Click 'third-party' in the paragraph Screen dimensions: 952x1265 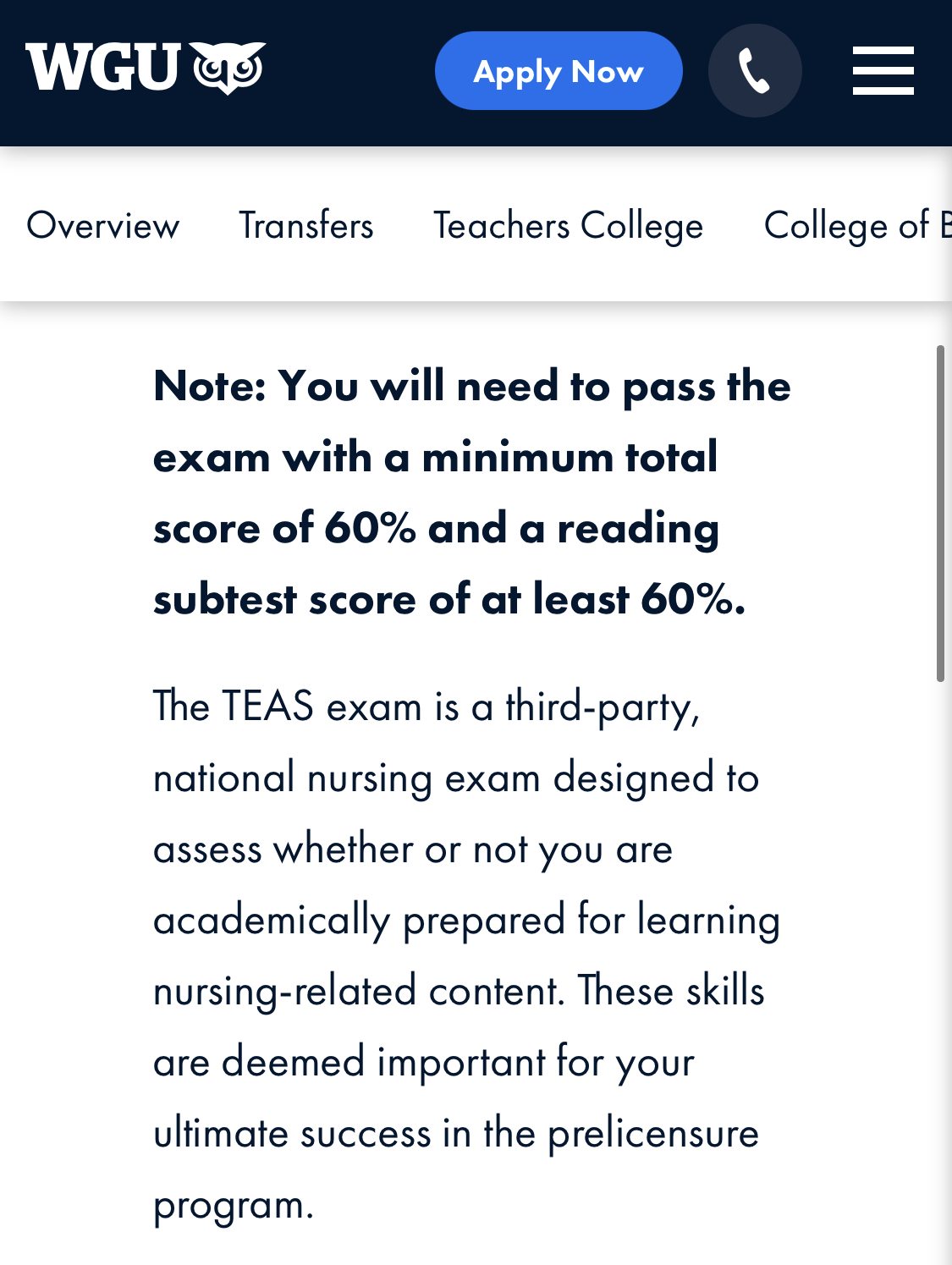[603, 707]
